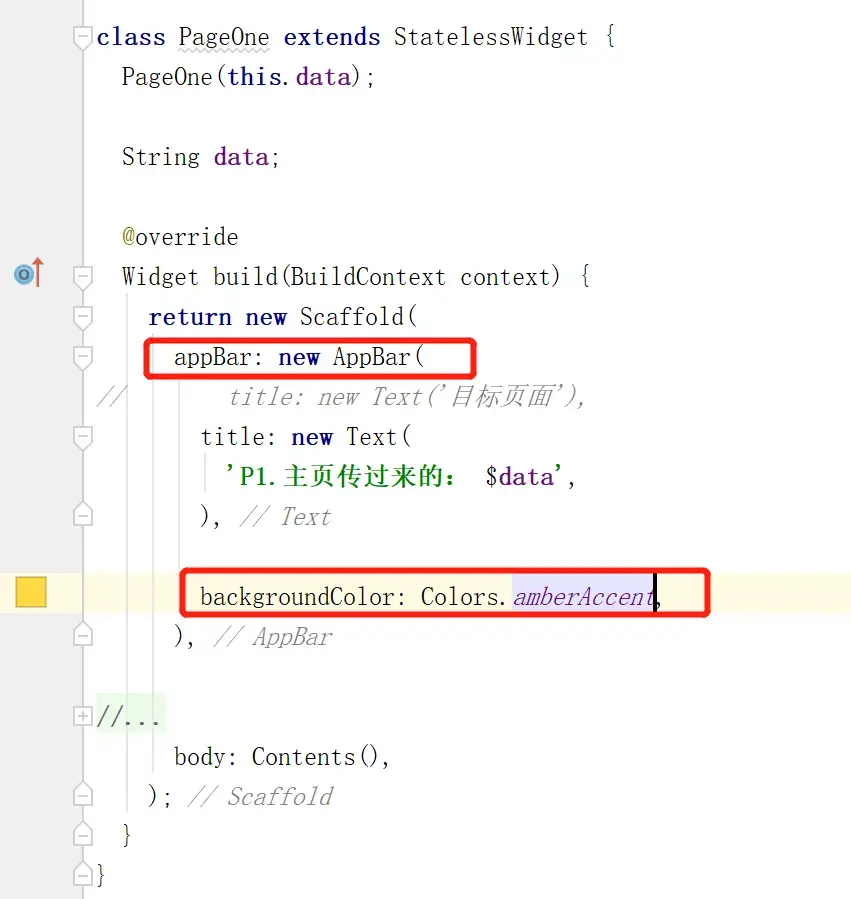Click the '// Text' closing hint
Image resolution: width=851 pixels, height=899 pixels.
286,517
